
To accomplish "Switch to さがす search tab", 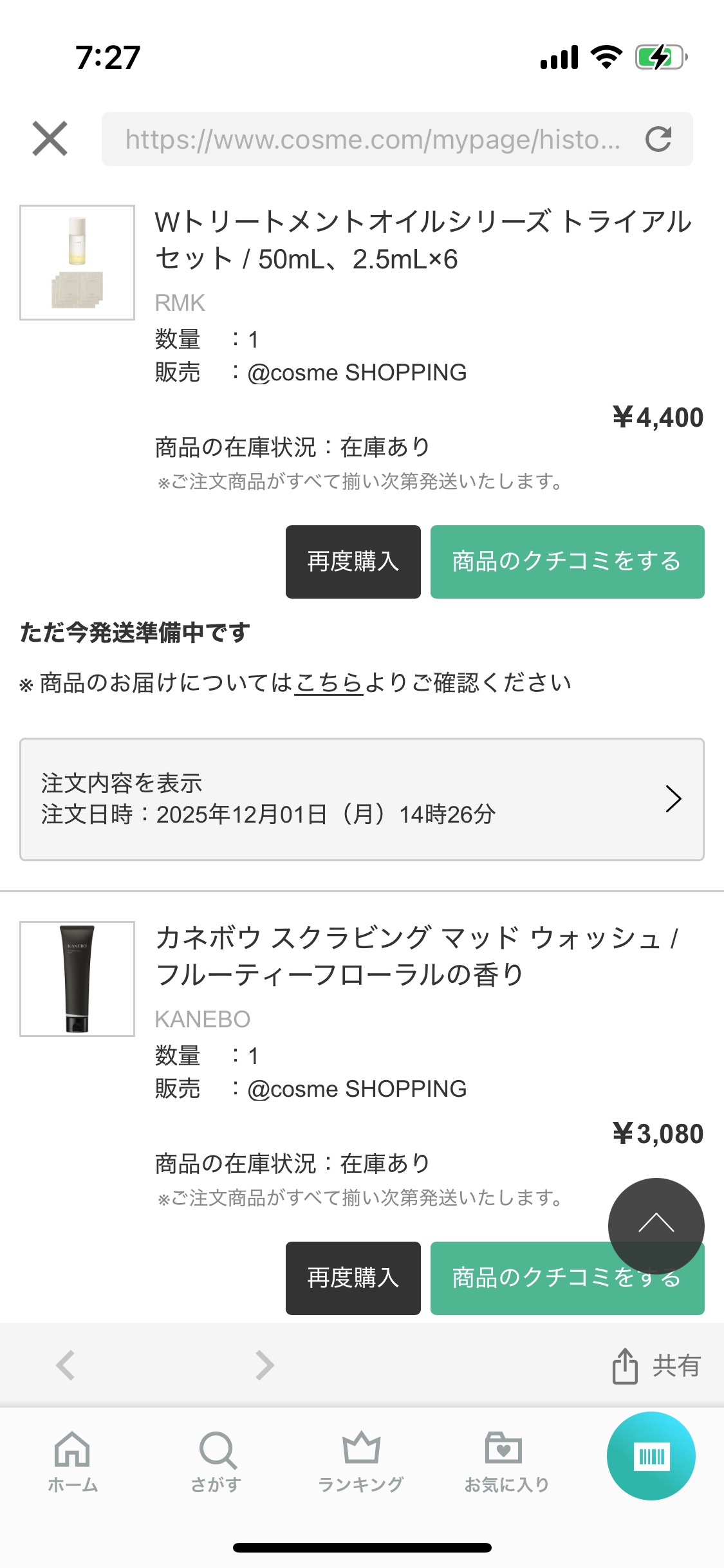I will pyautogui.click(x=217, y=1461).
